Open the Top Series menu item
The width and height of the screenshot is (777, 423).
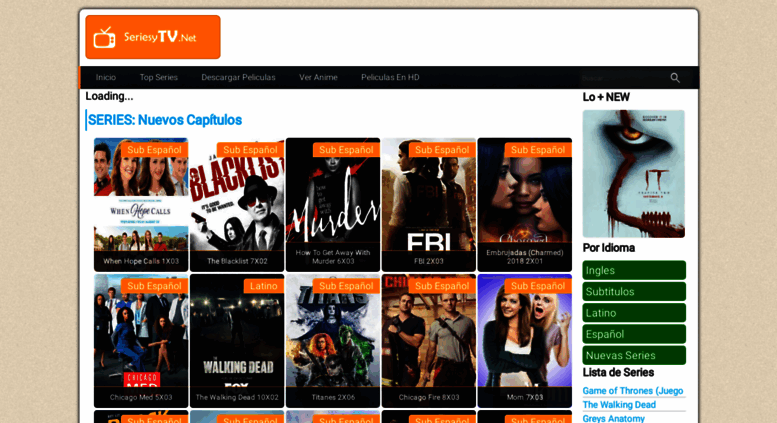pos(159,77)
